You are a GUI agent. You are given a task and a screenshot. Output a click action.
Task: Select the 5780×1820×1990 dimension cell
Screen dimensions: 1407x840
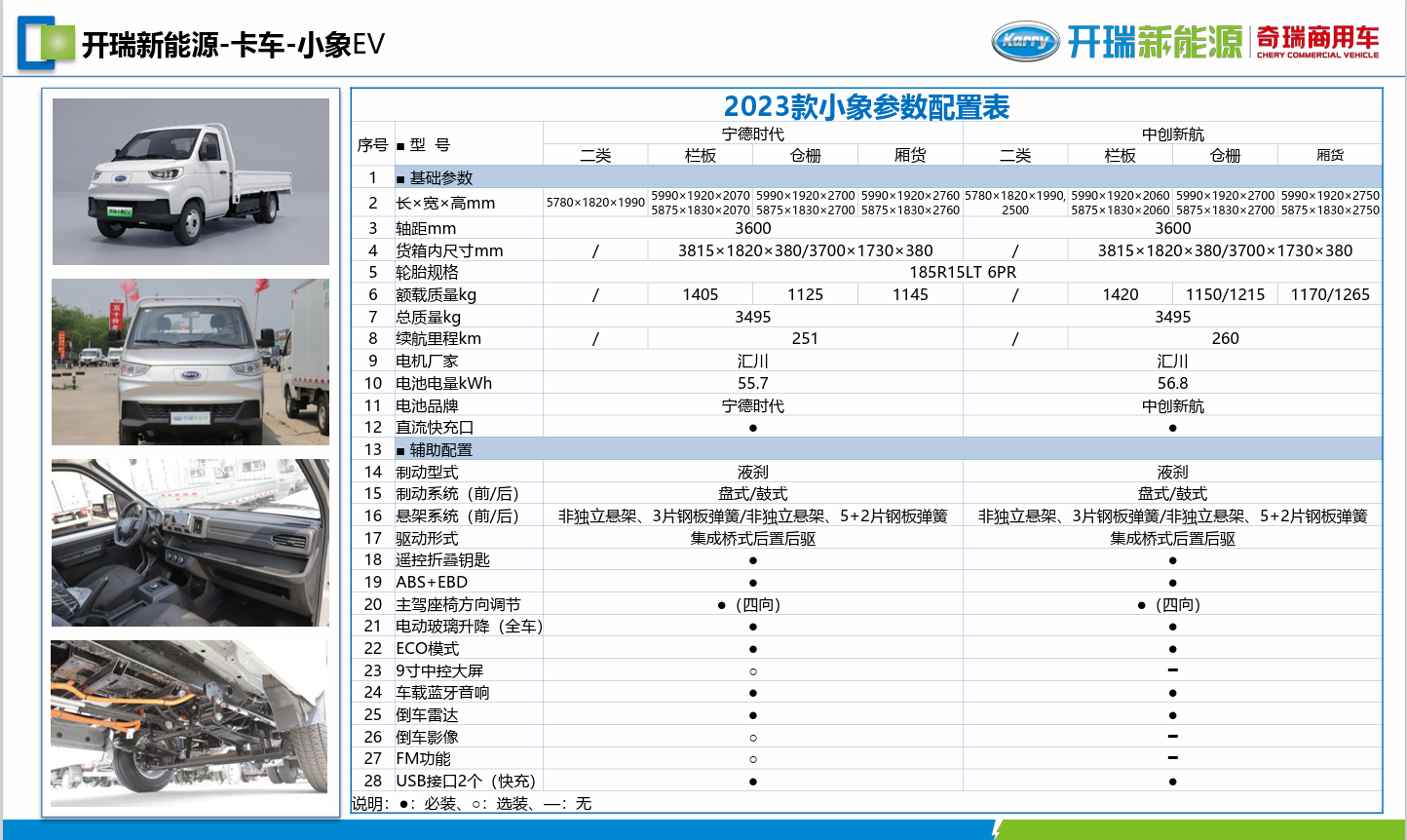[595, 203]
